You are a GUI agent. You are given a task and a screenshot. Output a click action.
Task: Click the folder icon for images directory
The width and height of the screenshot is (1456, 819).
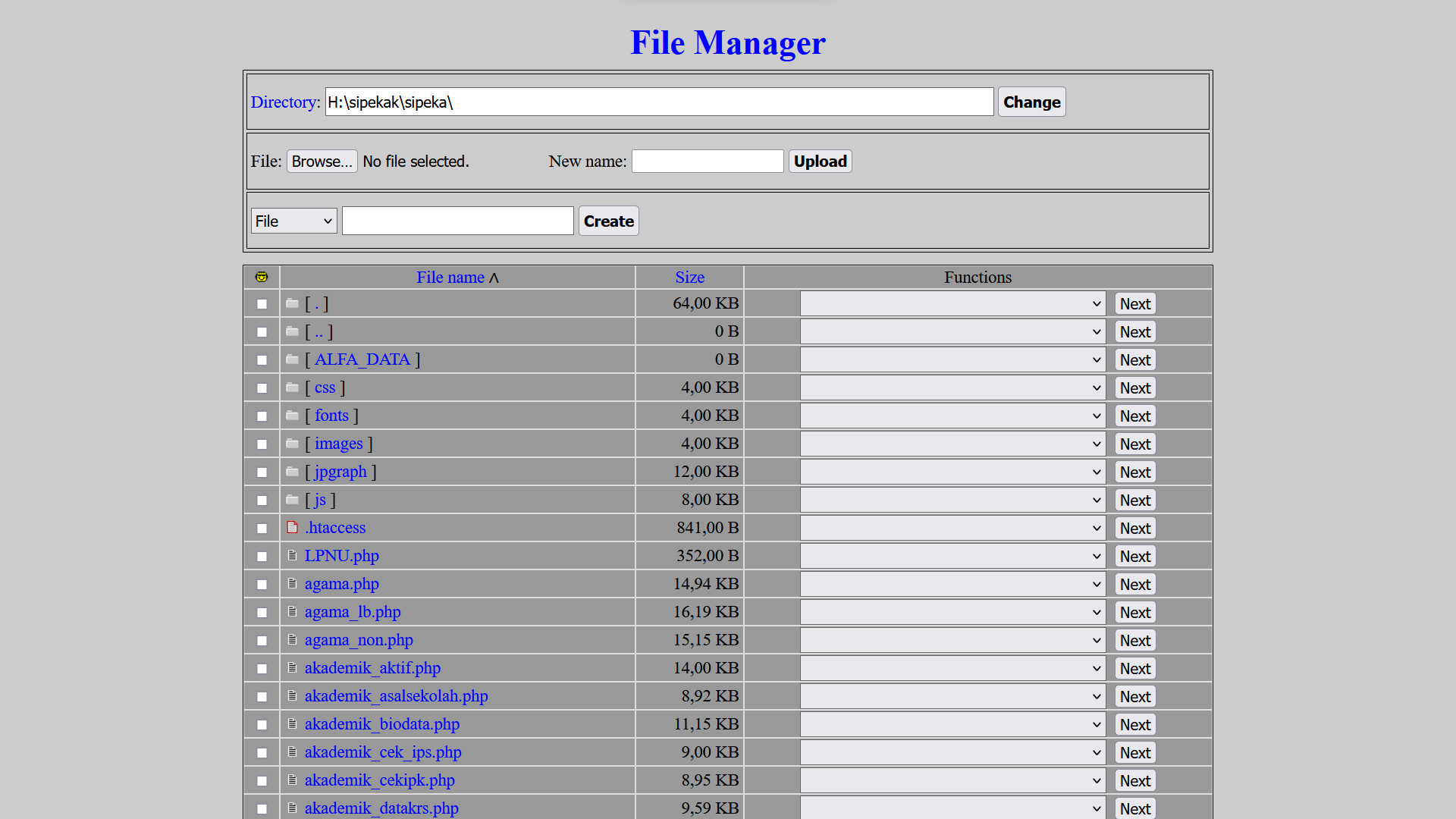click(x=291, y=443)
